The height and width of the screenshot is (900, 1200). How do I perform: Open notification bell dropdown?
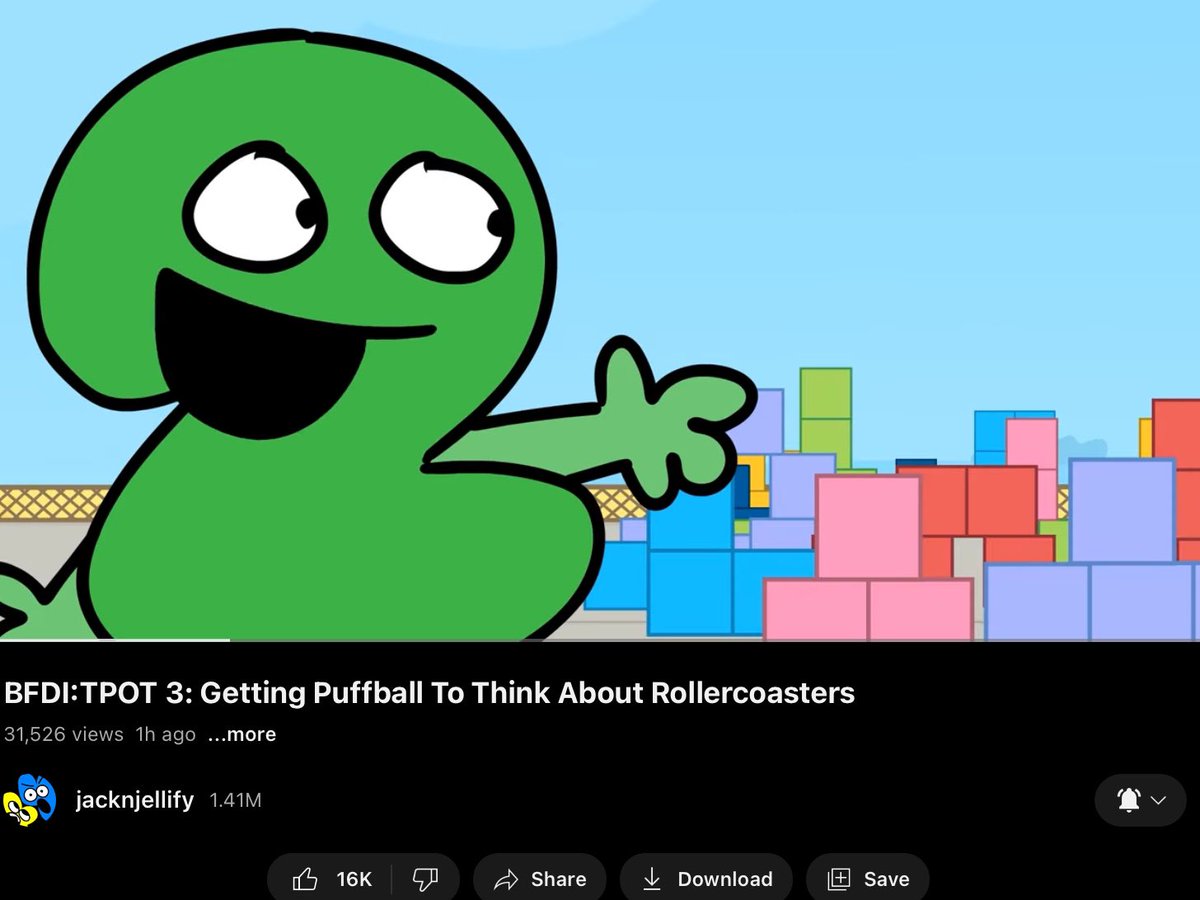[1141, 800]
